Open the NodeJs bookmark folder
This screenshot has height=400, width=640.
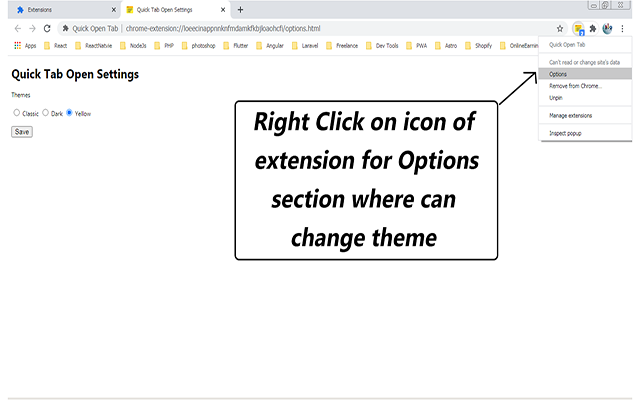click(133, 46)
